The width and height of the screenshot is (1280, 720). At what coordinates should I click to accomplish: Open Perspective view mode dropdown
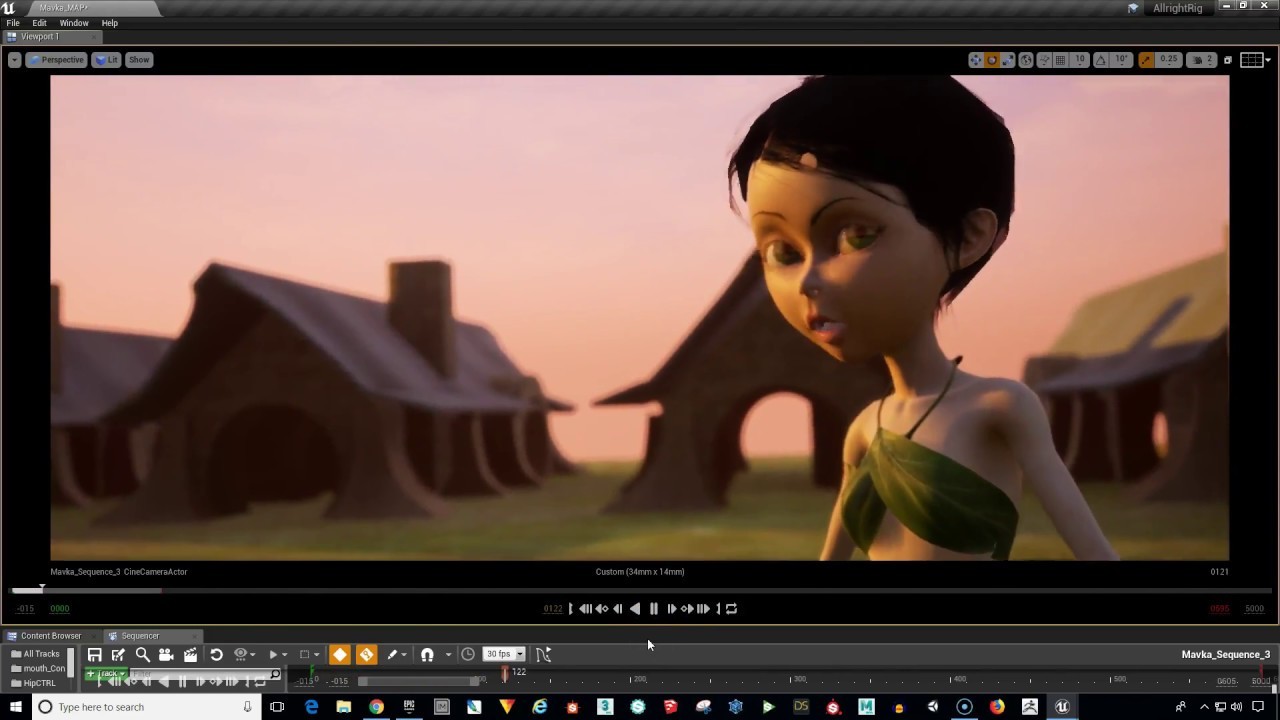tap(56, 60)
